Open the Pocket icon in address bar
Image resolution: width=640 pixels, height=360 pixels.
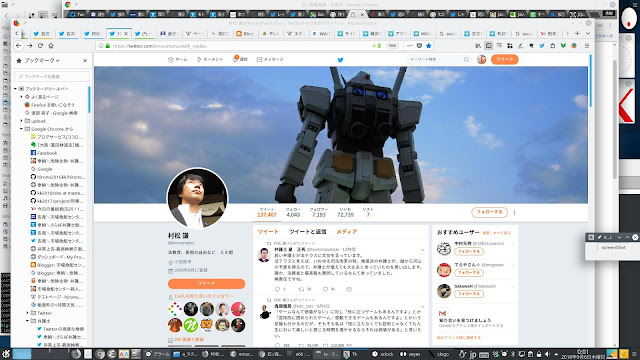point(419,46)
